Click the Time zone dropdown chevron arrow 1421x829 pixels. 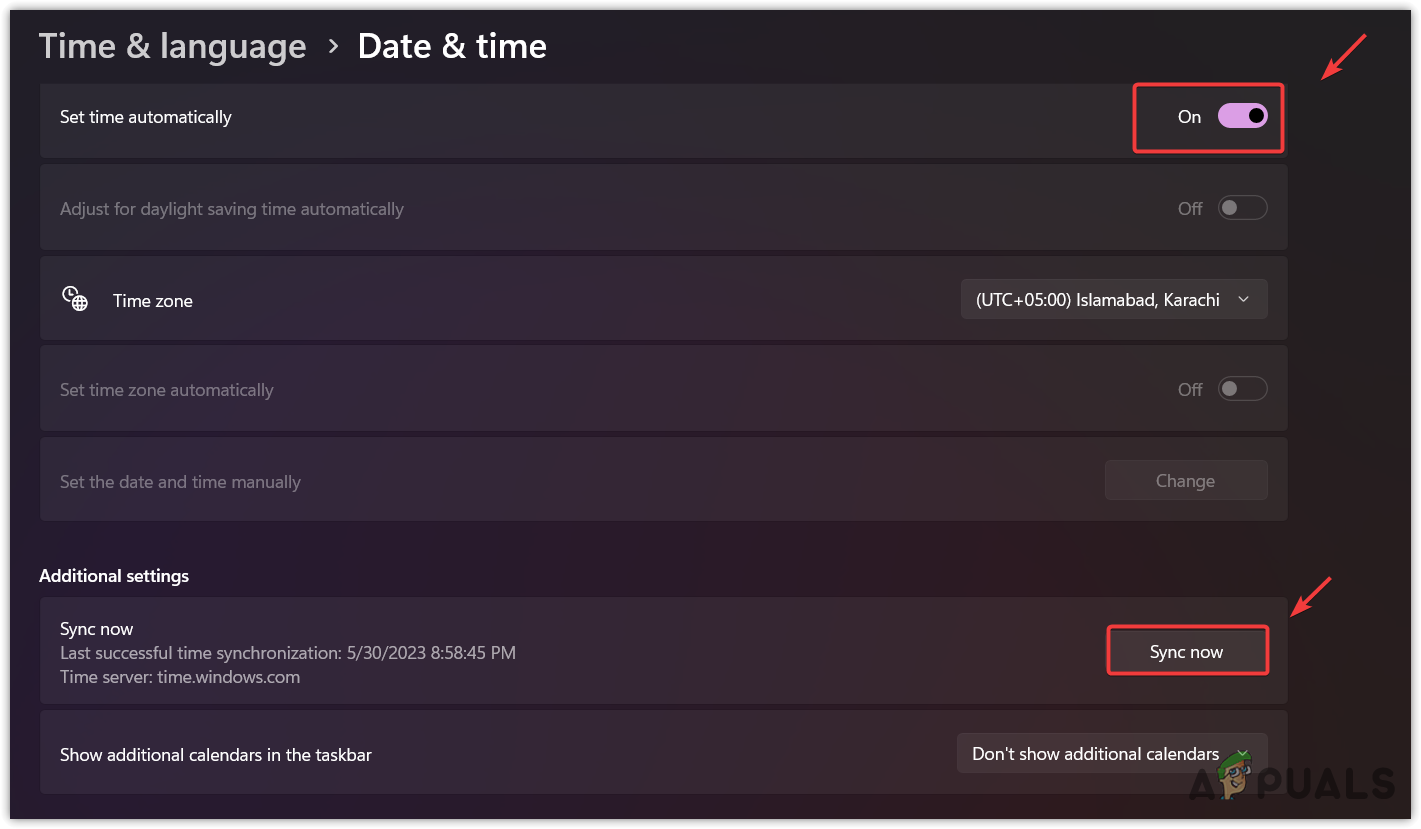(1243, 299)
